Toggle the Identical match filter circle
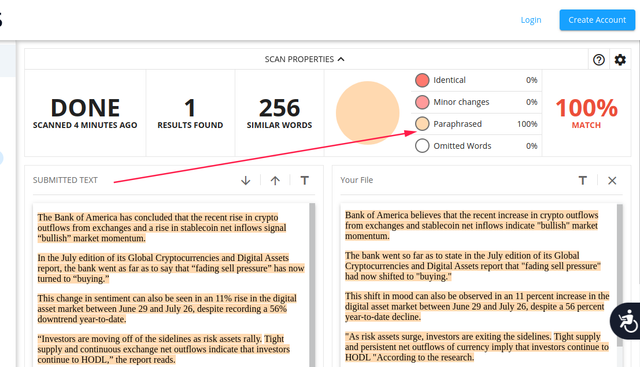Image resolution: width=640 pixels, height=367 pixels. coord(422,80)
